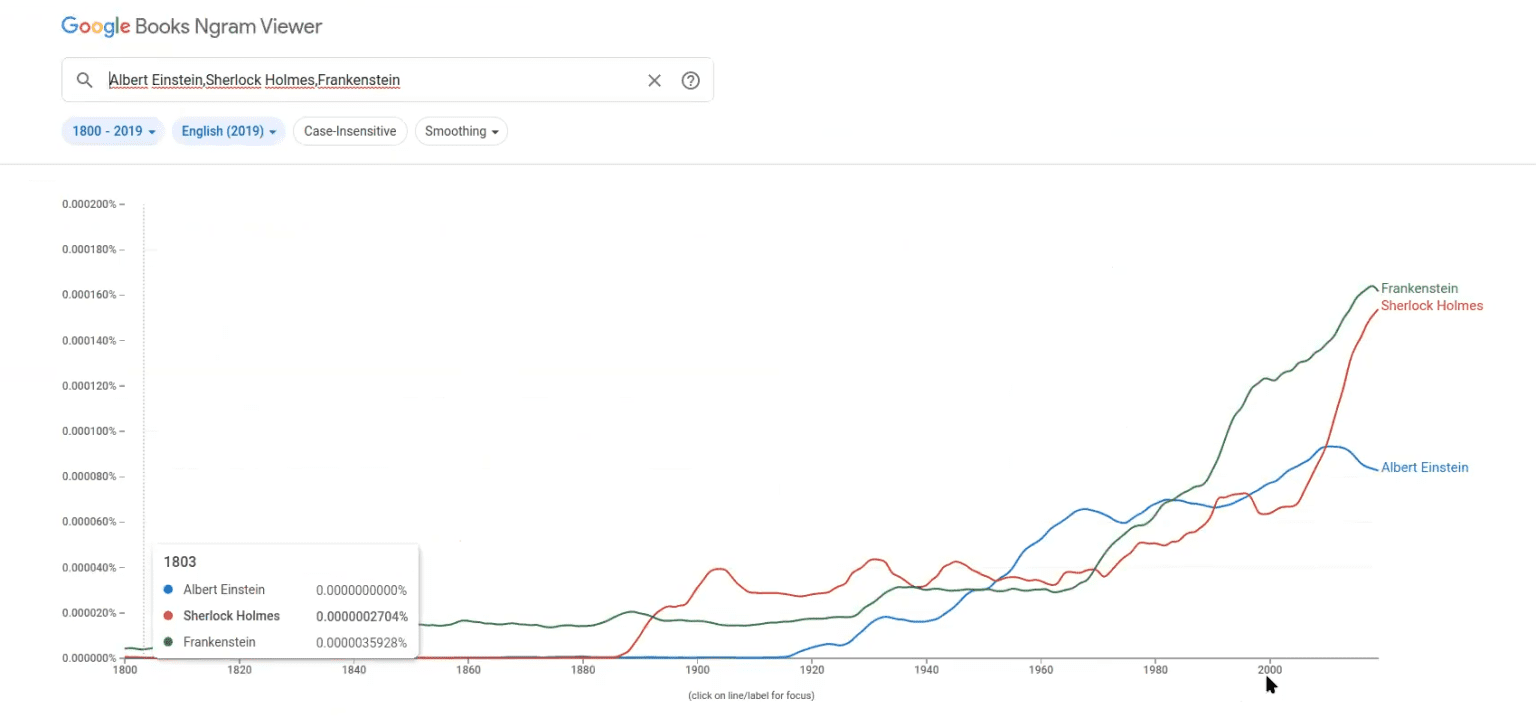Image resolution: width=1536 pixels, height=718 pixels.
Task: Select the Sherlock Holmes chart label
Action: click(x=1432, y=306)
